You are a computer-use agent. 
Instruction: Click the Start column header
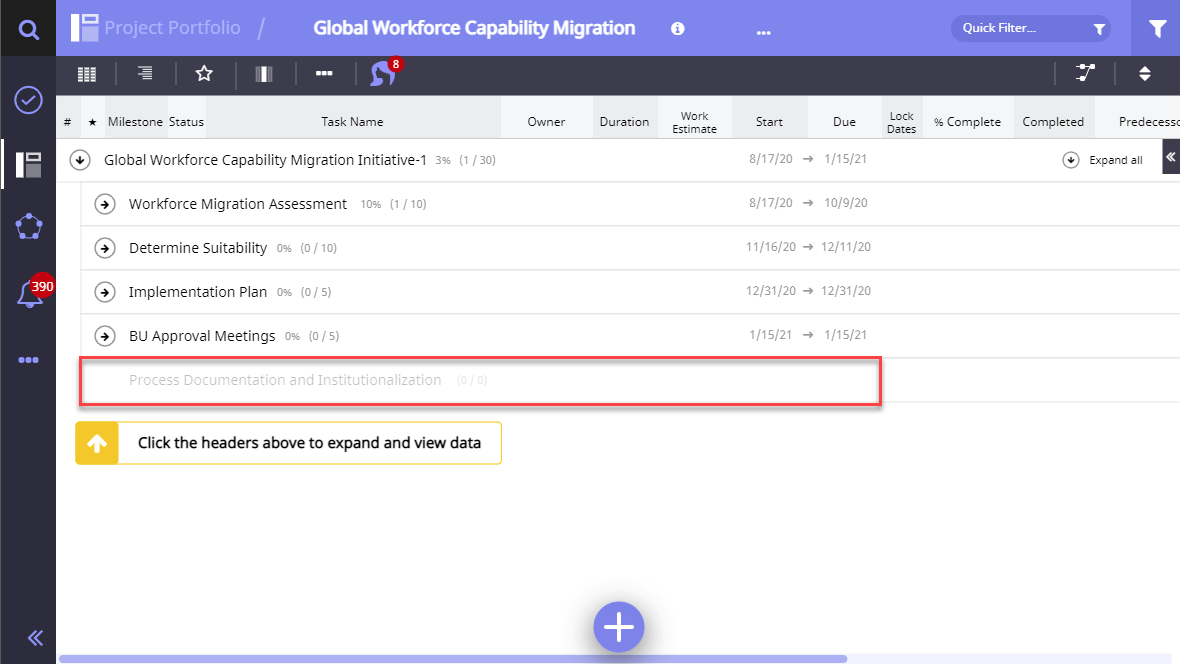[x=769, y=122]
